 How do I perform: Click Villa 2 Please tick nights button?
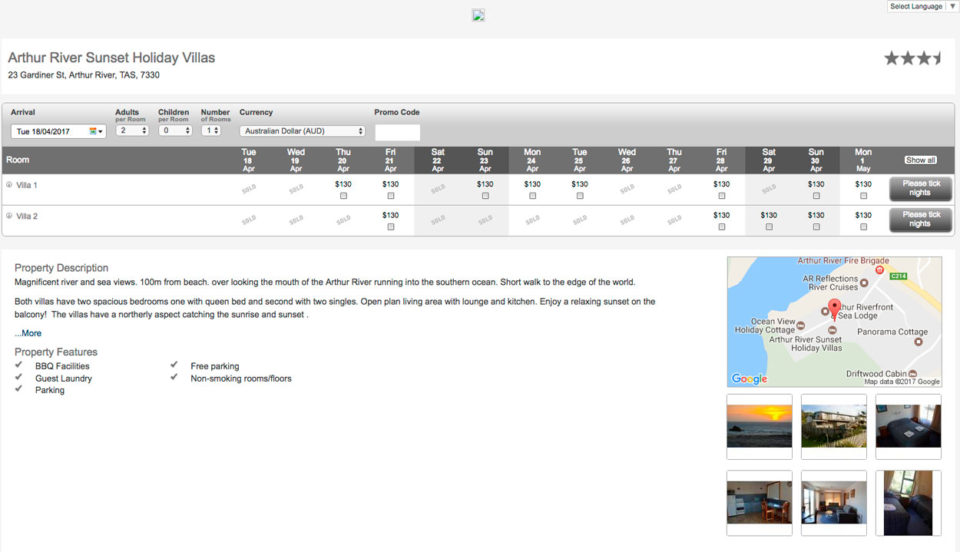click(920, 220)
